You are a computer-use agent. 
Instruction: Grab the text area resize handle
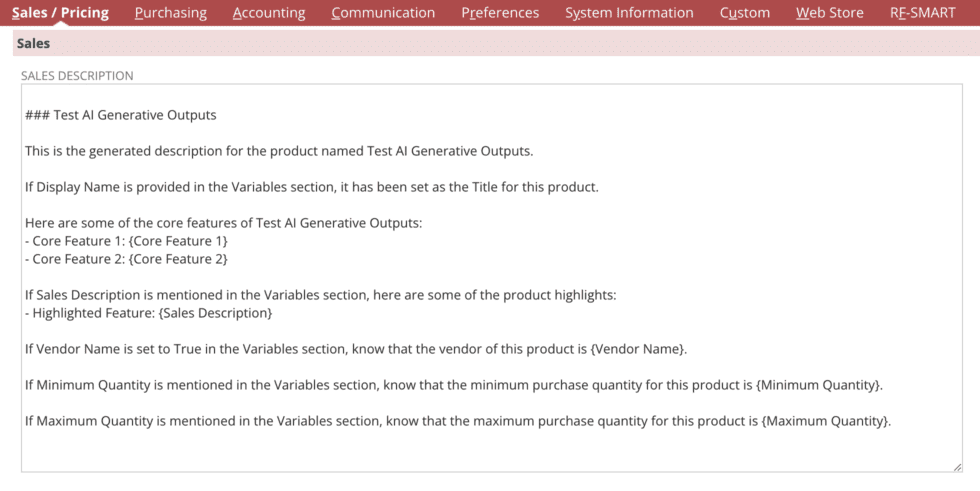pyautogui.click(x=956, y=466)
